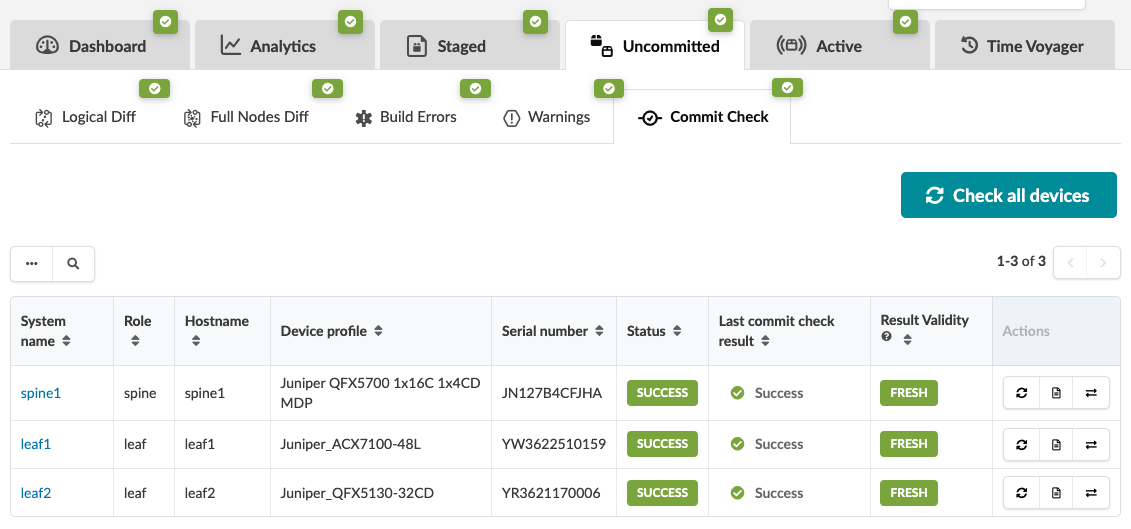Go to the next page arrow

1103,263
